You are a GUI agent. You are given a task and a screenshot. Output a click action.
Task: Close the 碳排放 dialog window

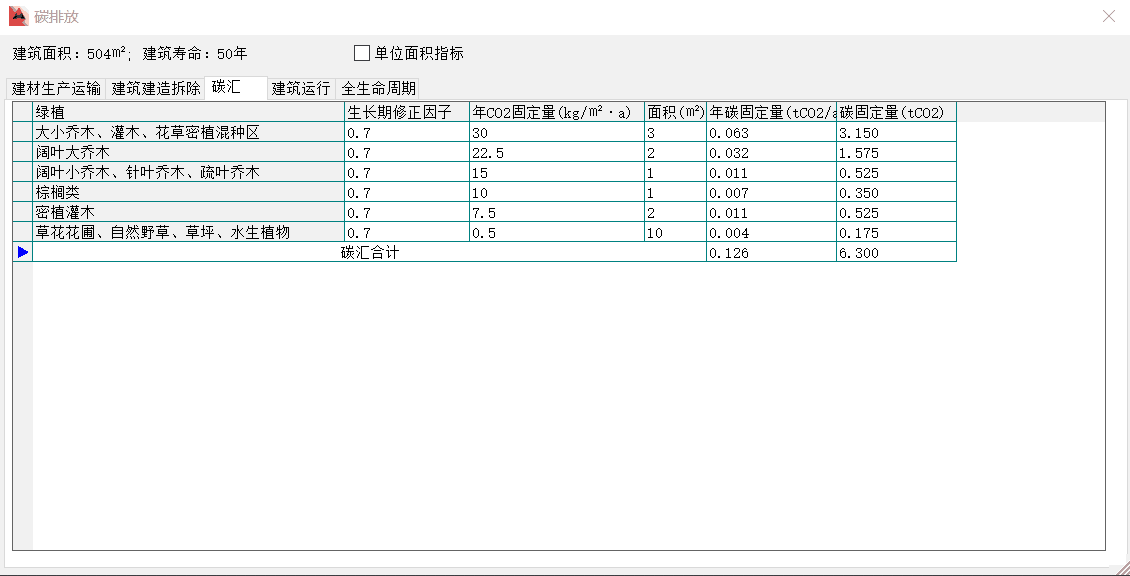[x=1108, y=16]
